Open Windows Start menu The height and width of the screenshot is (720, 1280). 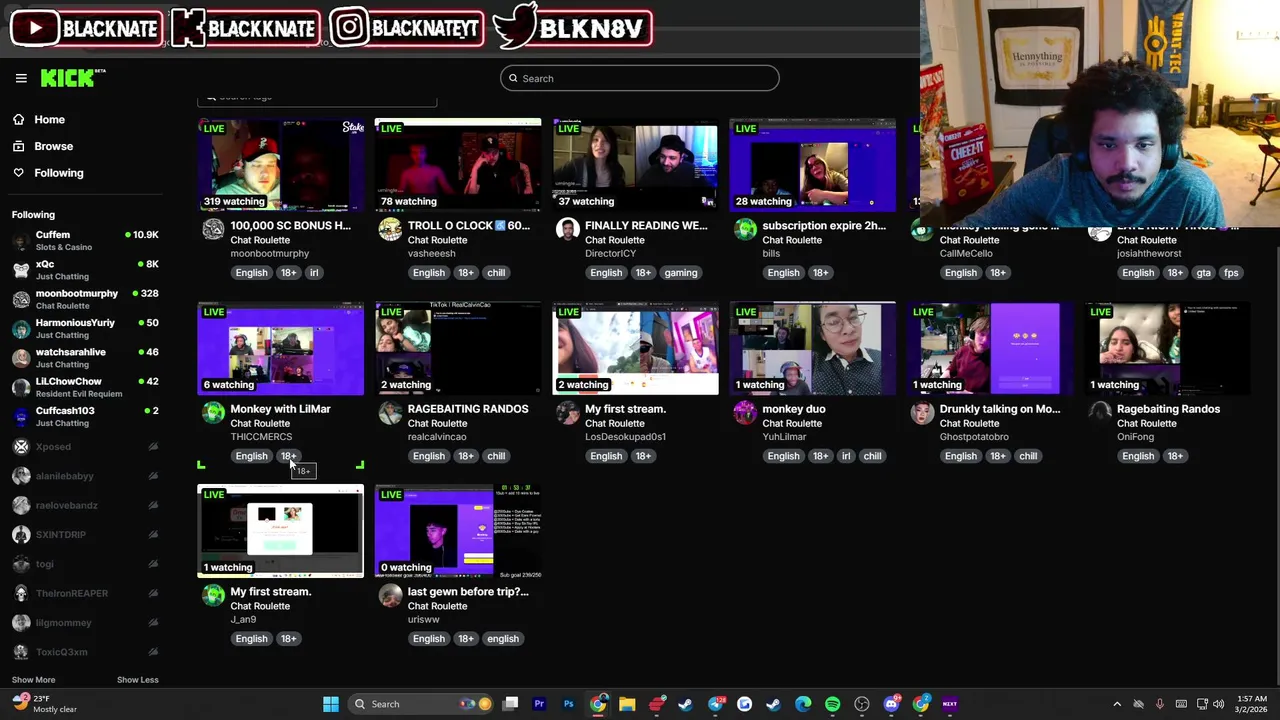pos(330,704)
